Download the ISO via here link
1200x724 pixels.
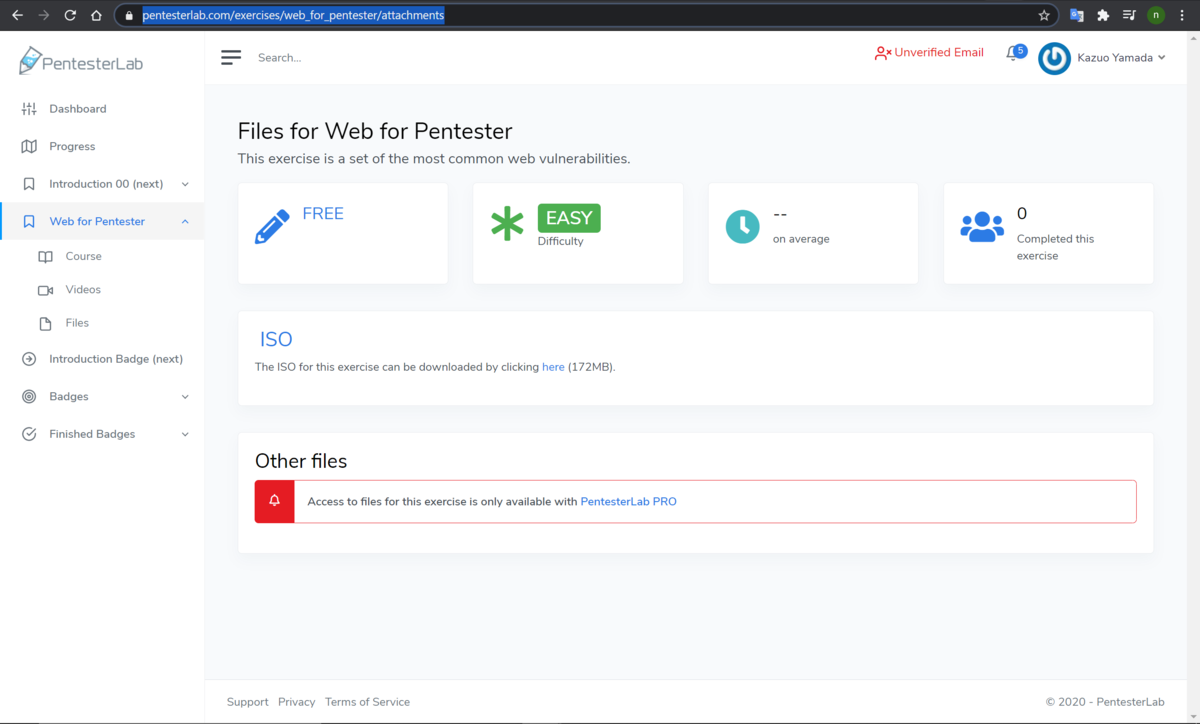click(x=553, y=367)
